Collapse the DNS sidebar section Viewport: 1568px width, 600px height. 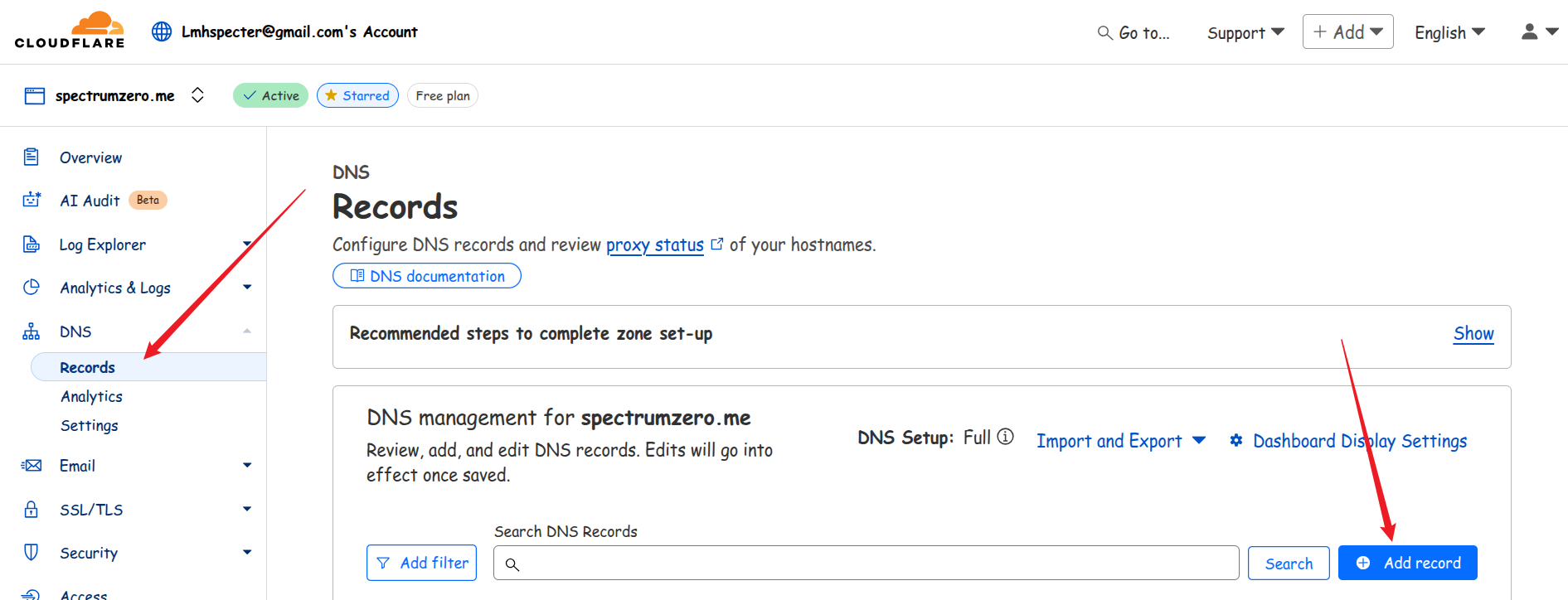pyautogui.click(x=247, y=331)
